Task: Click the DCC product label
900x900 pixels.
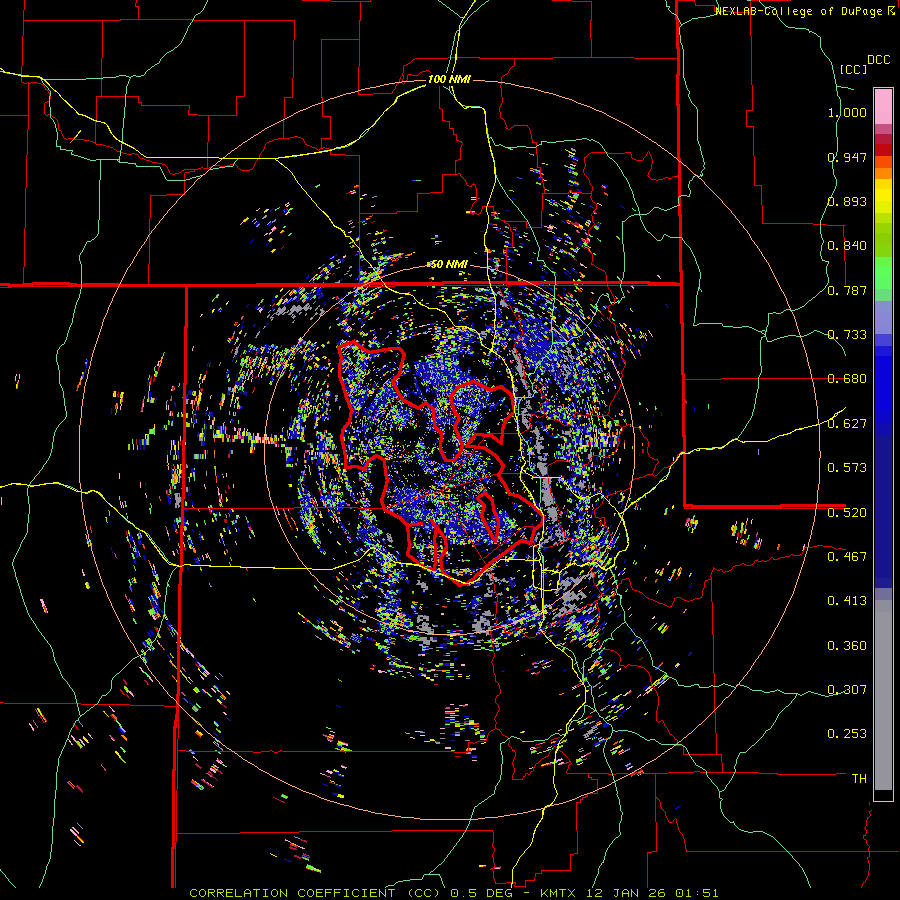Action: 878,60
